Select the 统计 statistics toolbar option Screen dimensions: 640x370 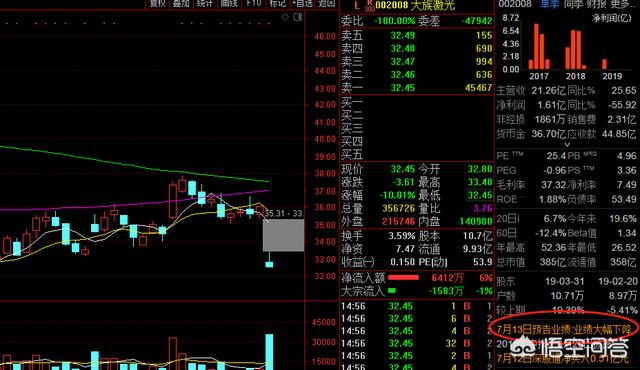tap(205, 4)
